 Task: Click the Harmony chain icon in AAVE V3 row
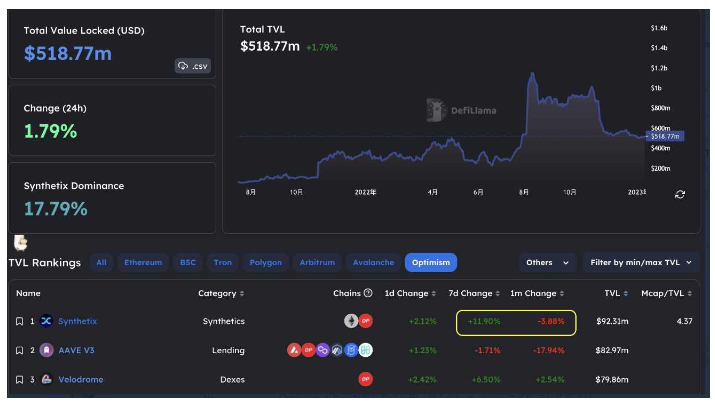coord(365,350)
